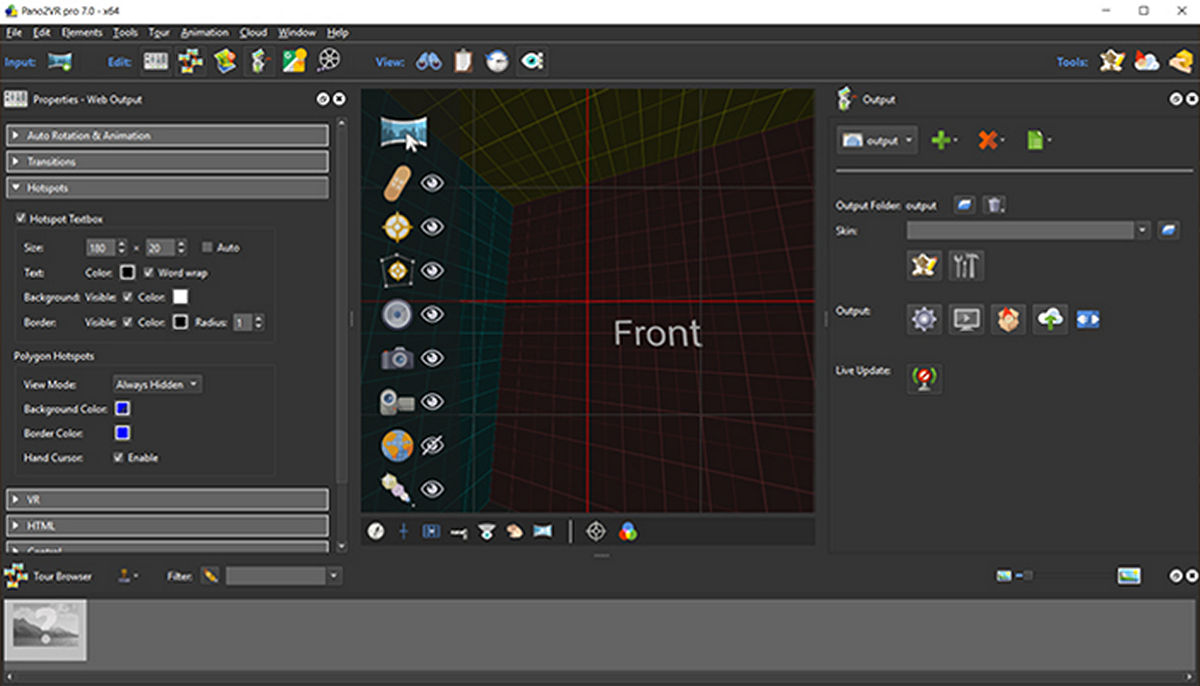Select the panorama thumbnail in Tour Browser
Viewport: 1200px width, 686px height.
point(46,630)
